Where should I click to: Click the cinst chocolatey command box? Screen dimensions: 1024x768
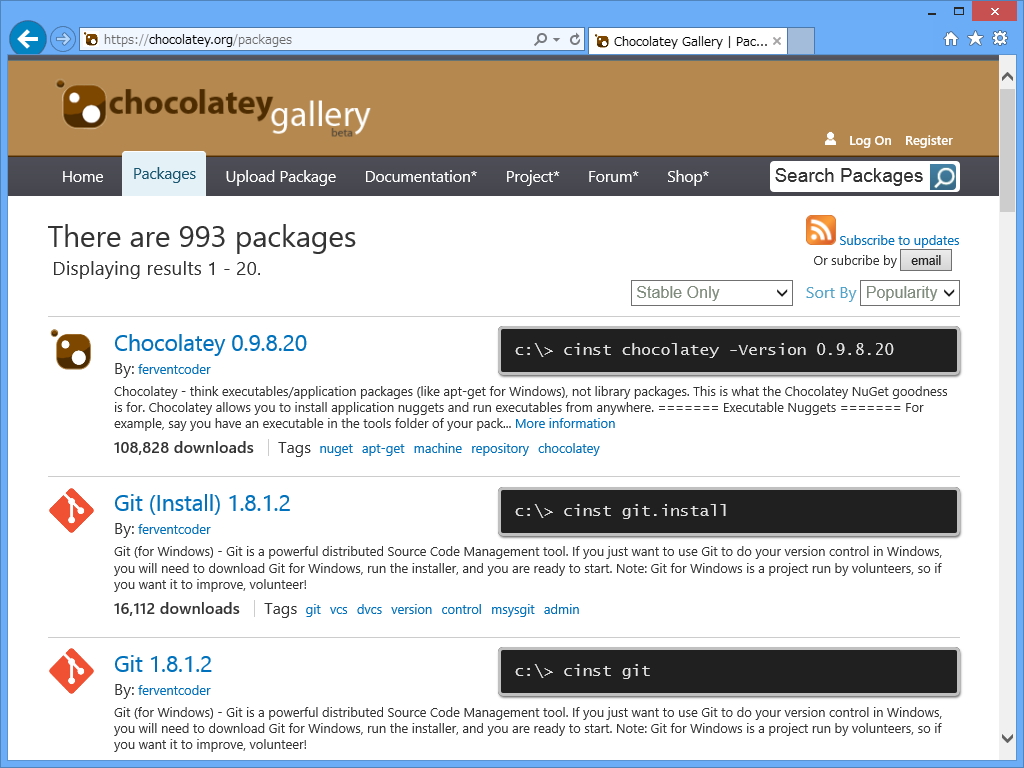click(x=729, y=351)
